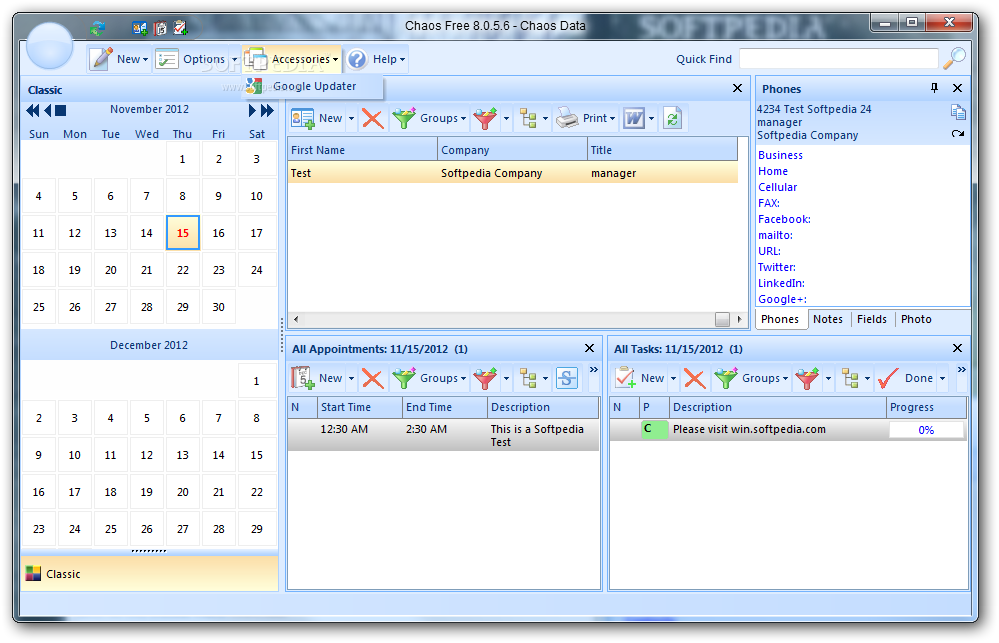Go to previous month with left arrow
This screenshot has height=643, width=999.
point(48,111)
